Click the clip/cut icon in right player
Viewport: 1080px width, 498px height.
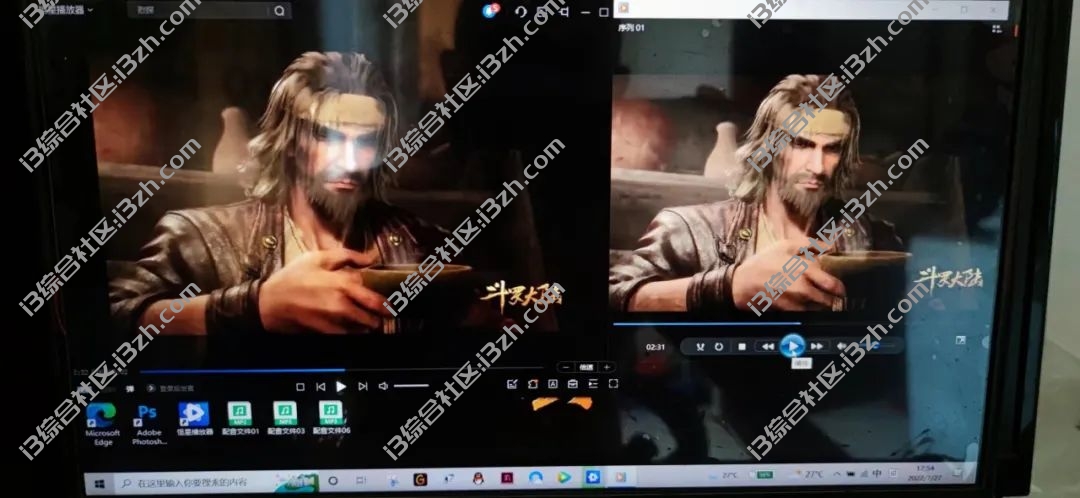(700, 346)
